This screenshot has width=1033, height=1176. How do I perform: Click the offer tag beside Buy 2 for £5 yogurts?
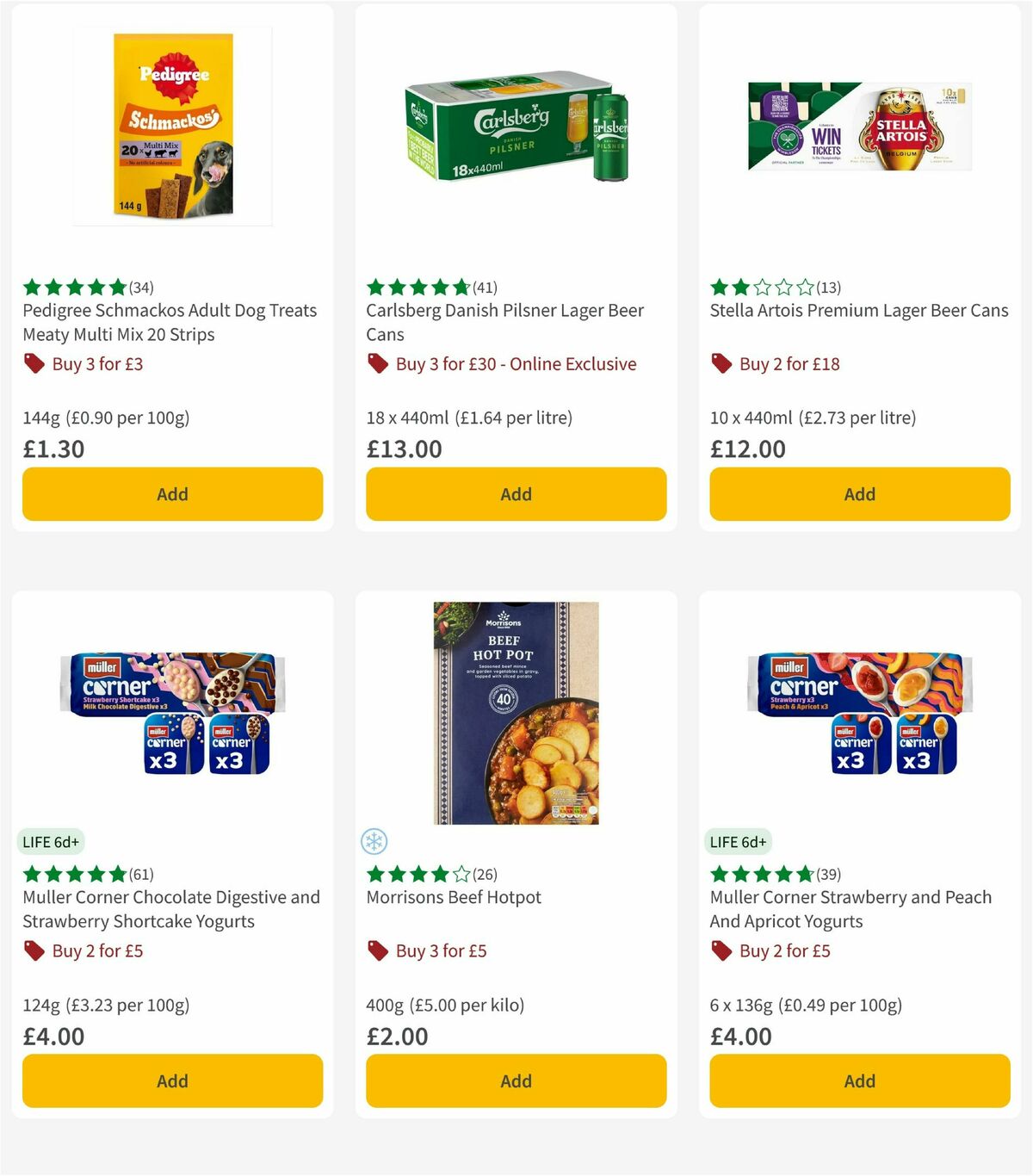pyautogui.click(x=34, y=950)
